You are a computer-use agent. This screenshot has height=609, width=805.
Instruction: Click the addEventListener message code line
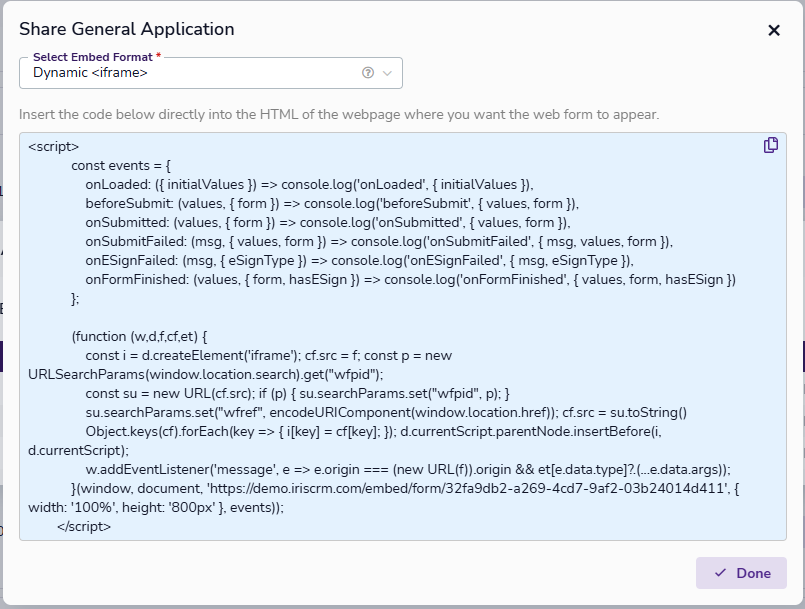(x=408, y=469)
